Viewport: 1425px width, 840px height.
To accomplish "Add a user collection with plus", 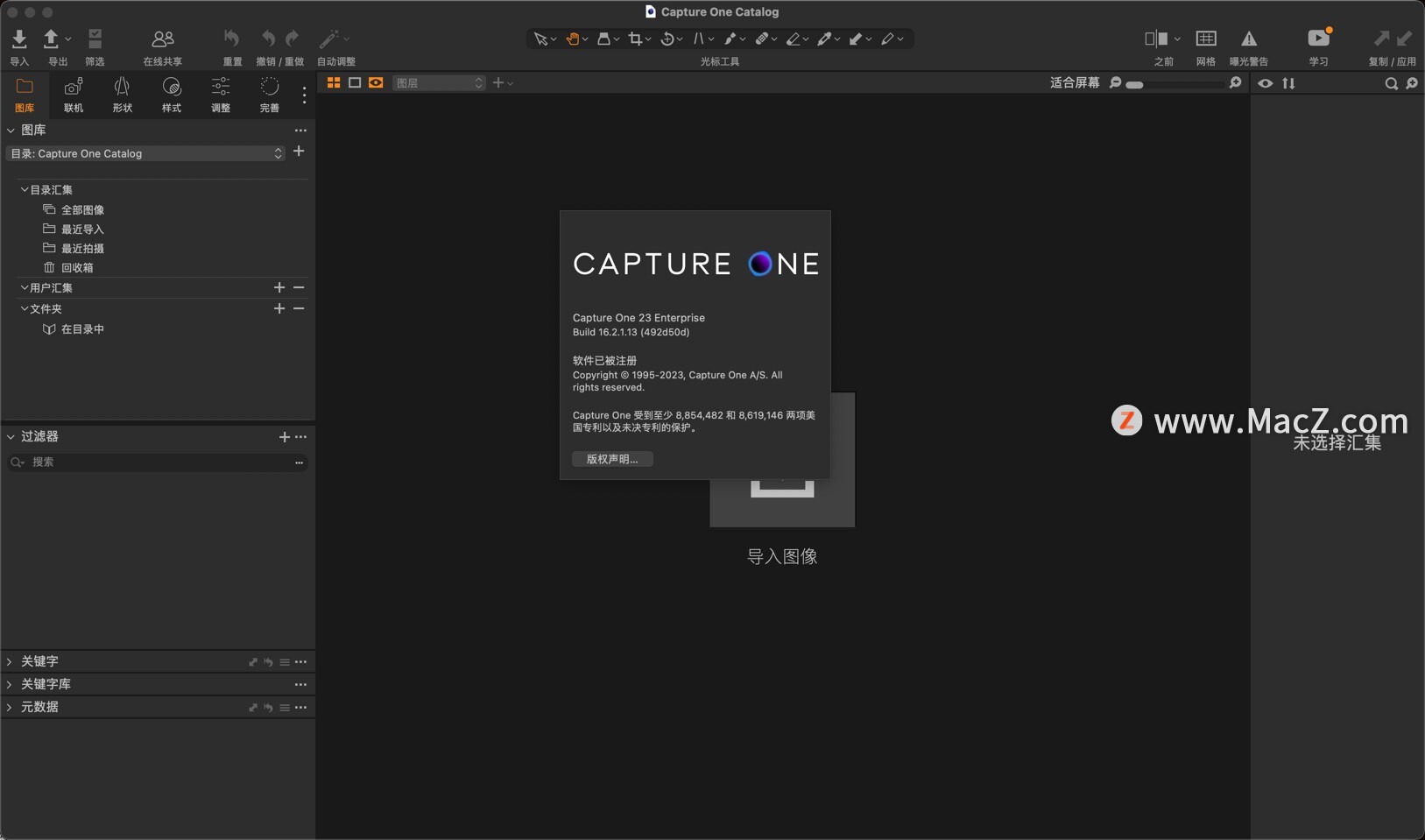I will [279, 287].
